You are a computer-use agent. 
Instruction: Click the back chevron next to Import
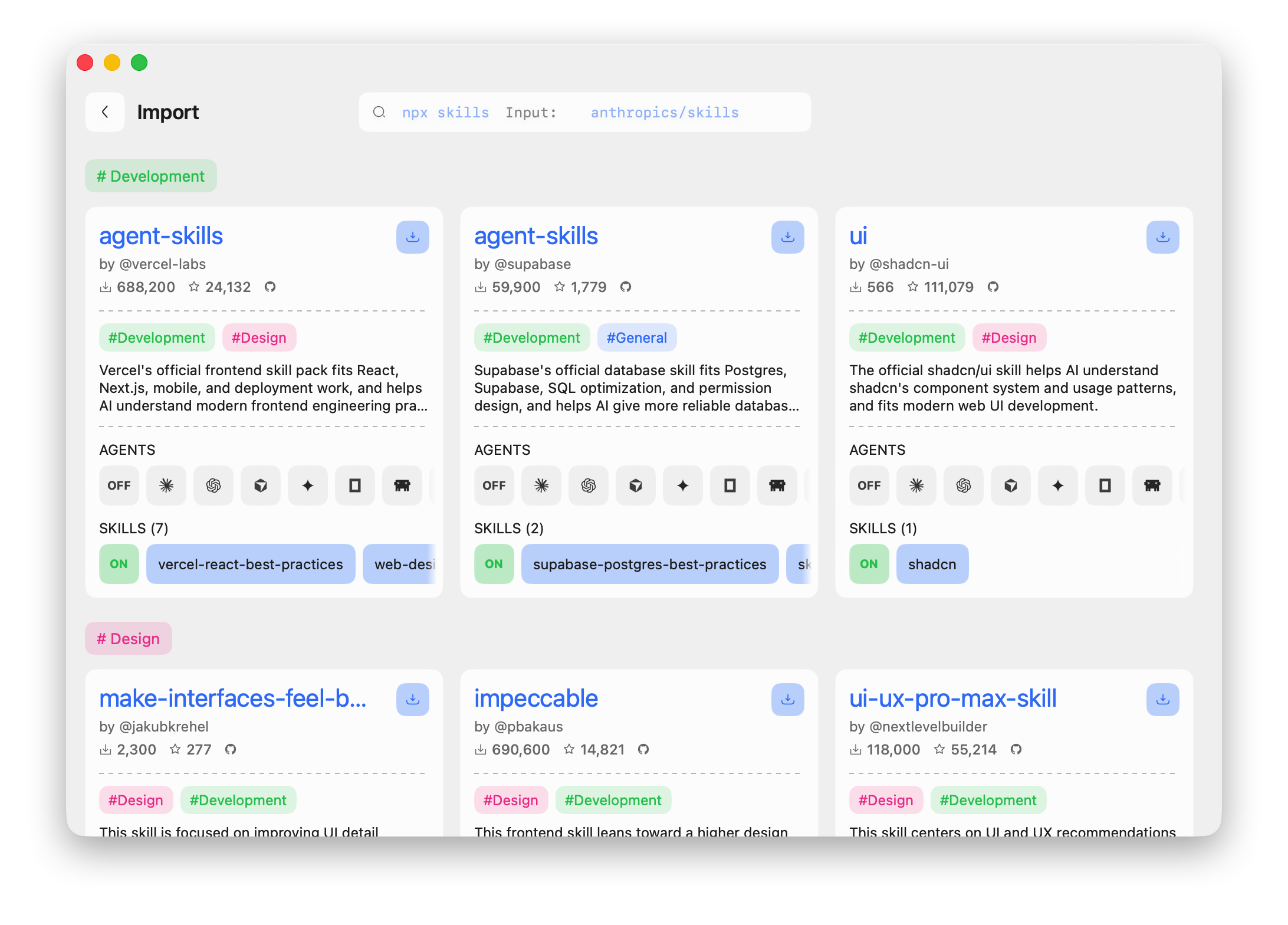(x=105, y=112)
